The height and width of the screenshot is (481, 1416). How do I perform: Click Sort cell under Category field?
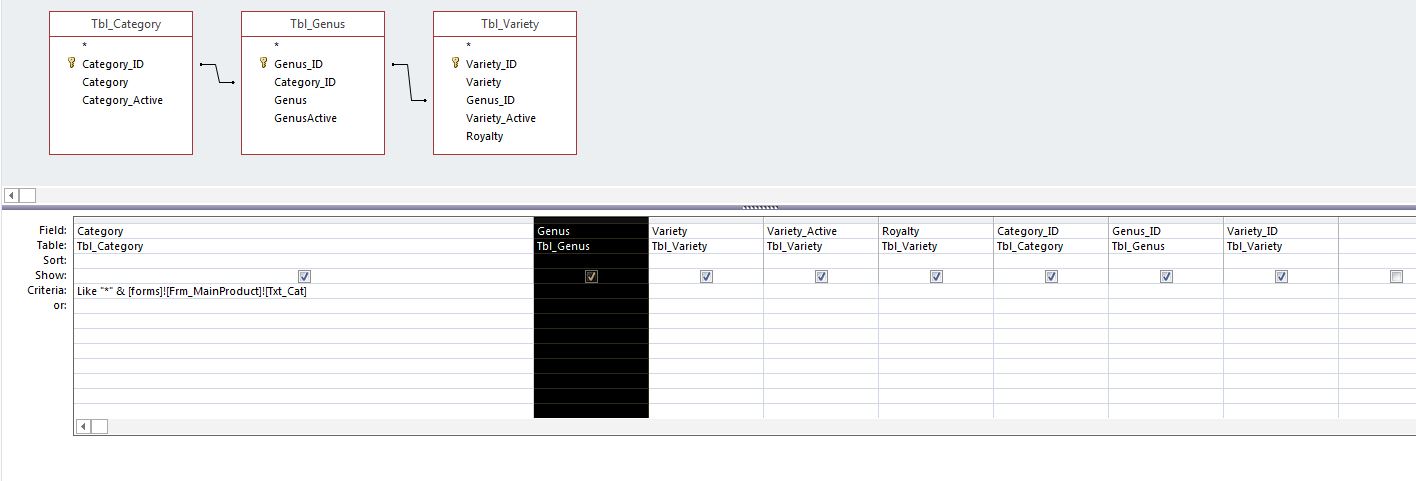pyautogui.click(x=304, y=261)
